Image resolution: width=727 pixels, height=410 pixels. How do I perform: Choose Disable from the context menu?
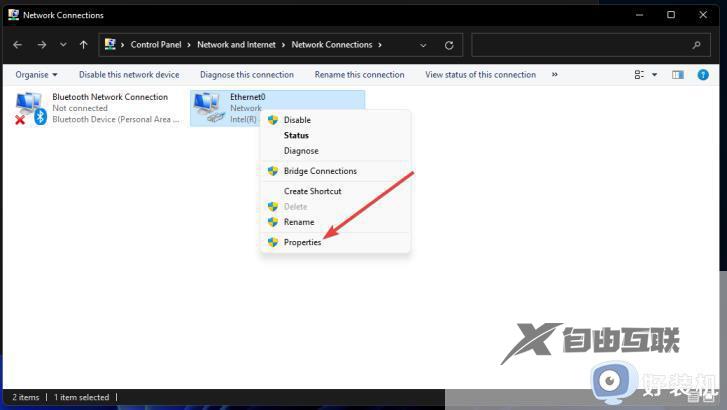pyautogui.click(x=336, y=120)
